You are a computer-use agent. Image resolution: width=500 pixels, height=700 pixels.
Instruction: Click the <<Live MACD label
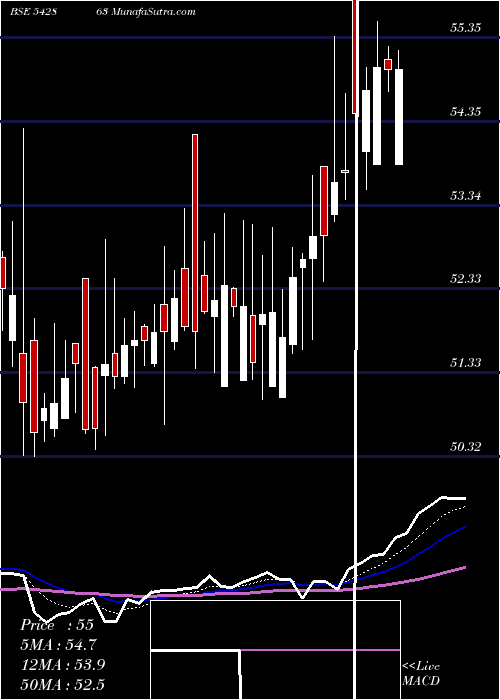[421, 674]
